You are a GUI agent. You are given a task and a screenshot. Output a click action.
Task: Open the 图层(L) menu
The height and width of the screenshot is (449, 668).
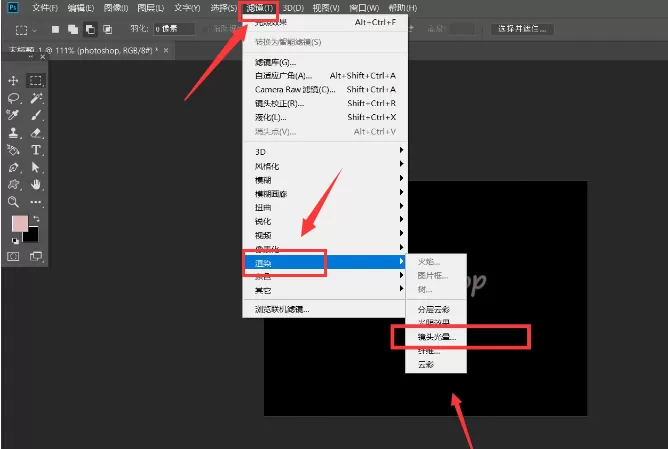150,8
